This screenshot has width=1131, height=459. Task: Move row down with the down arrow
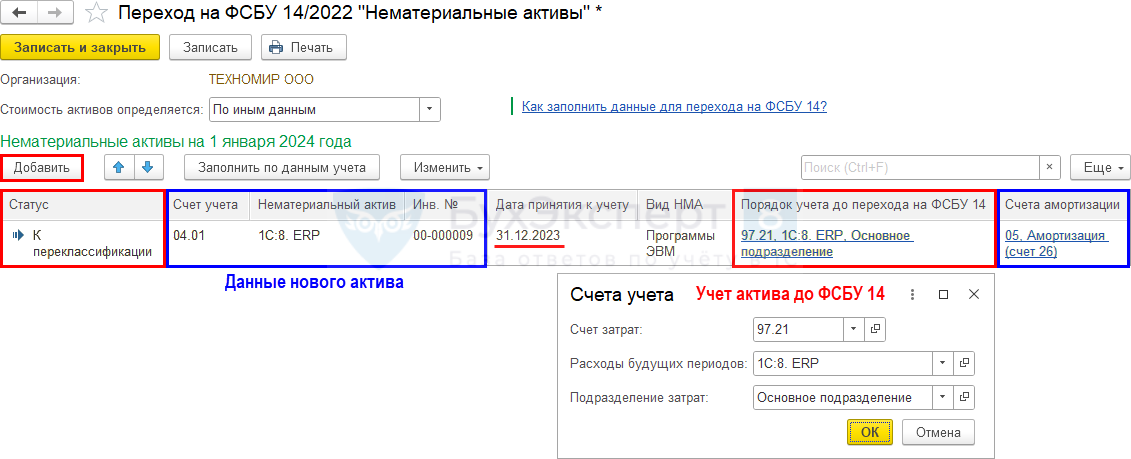pos(147,168)
